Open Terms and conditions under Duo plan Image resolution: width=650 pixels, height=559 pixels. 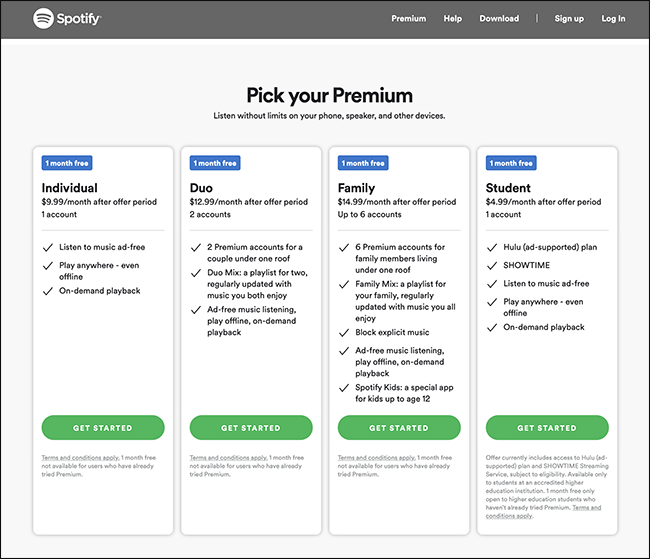[x=223, y=458]
